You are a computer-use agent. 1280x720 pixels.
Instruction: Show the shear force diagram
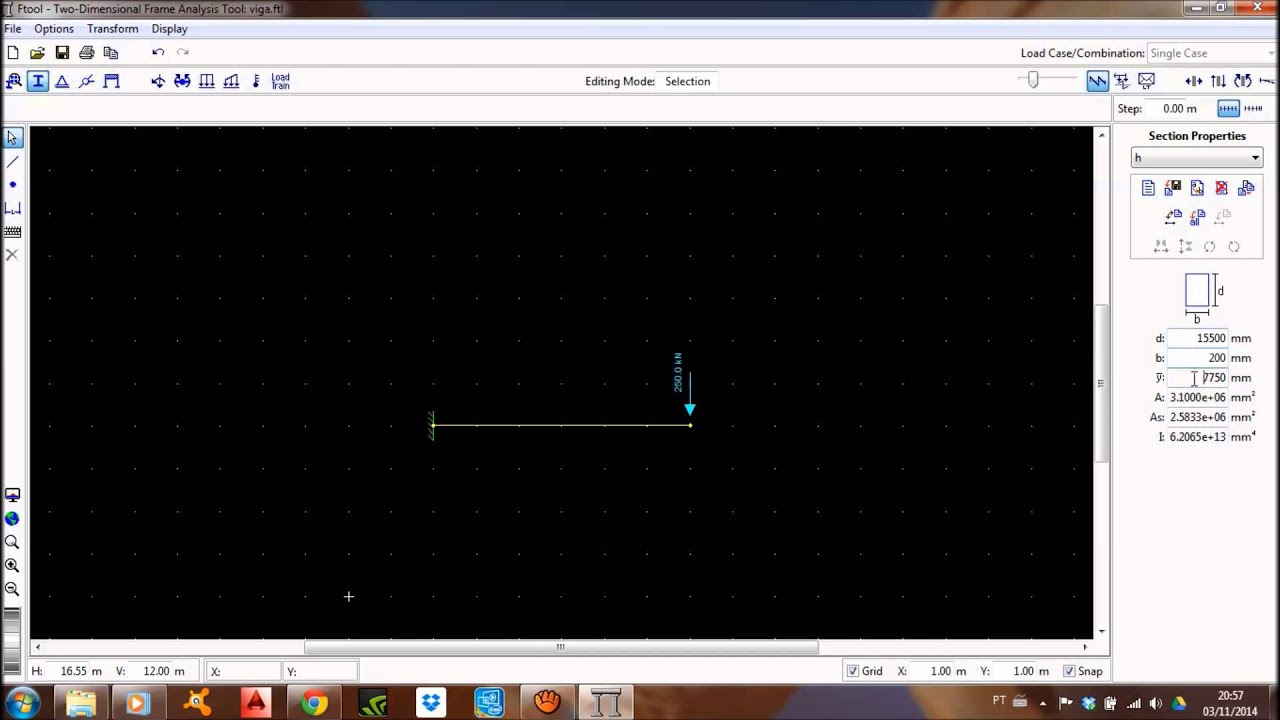click(1218, 81)
